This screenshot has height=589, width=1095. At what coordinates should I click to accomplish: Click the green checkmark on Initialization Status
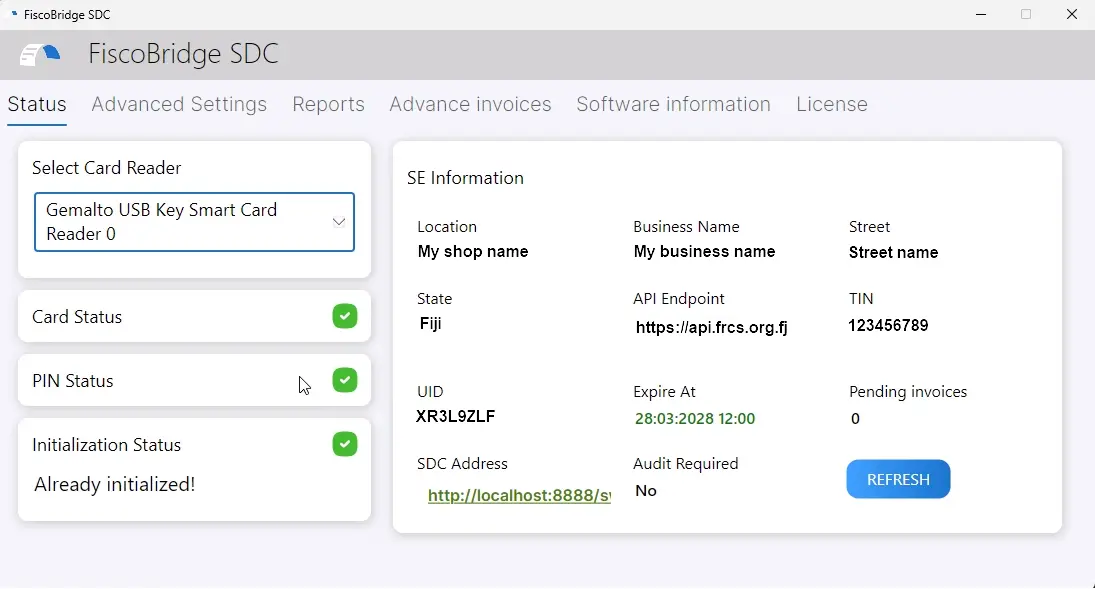coord(344,444)
